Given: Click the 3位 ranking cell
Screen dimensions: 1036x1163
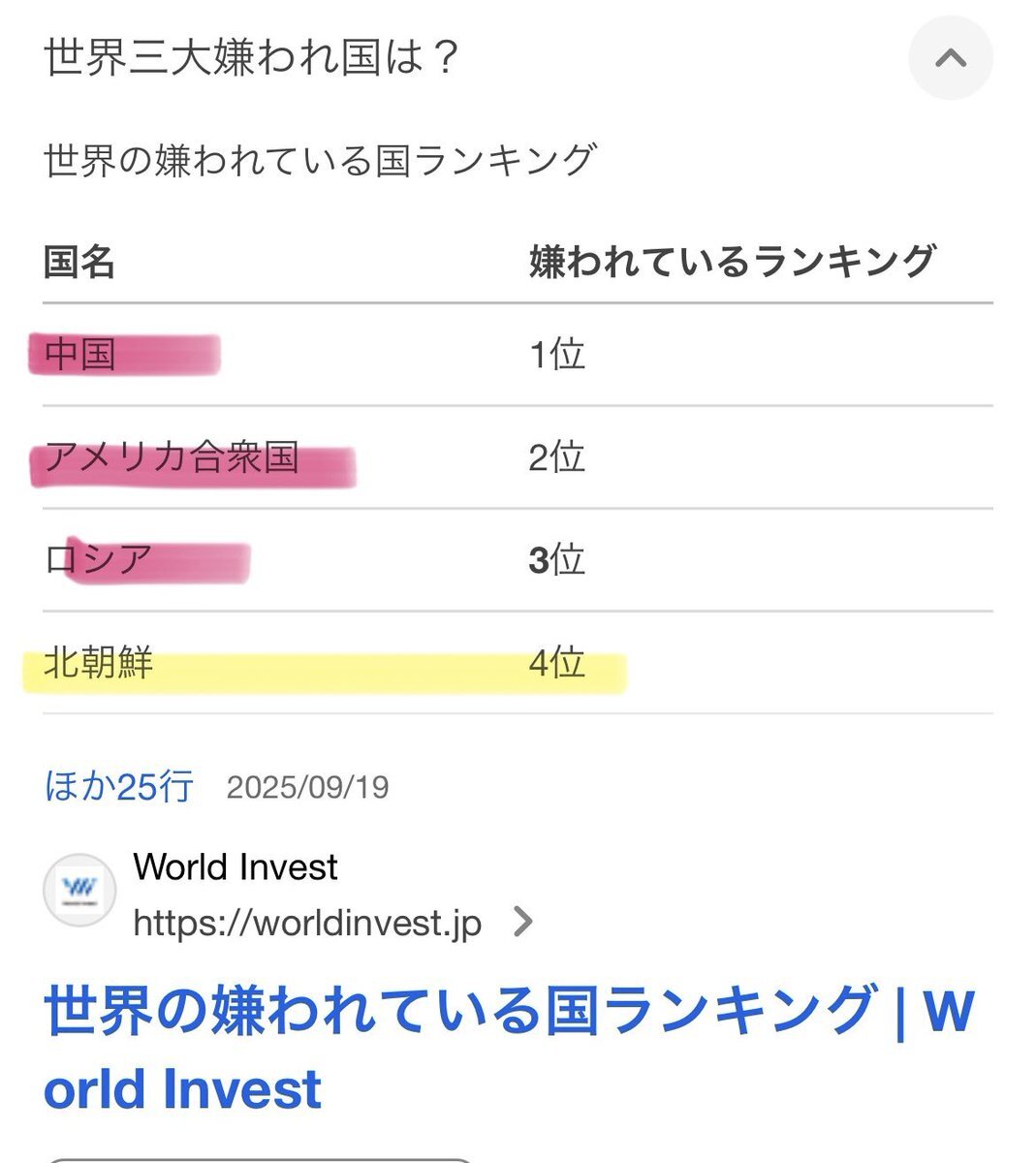Looking at the screenshot, I should pyautogui.click(x=557, y=560).
